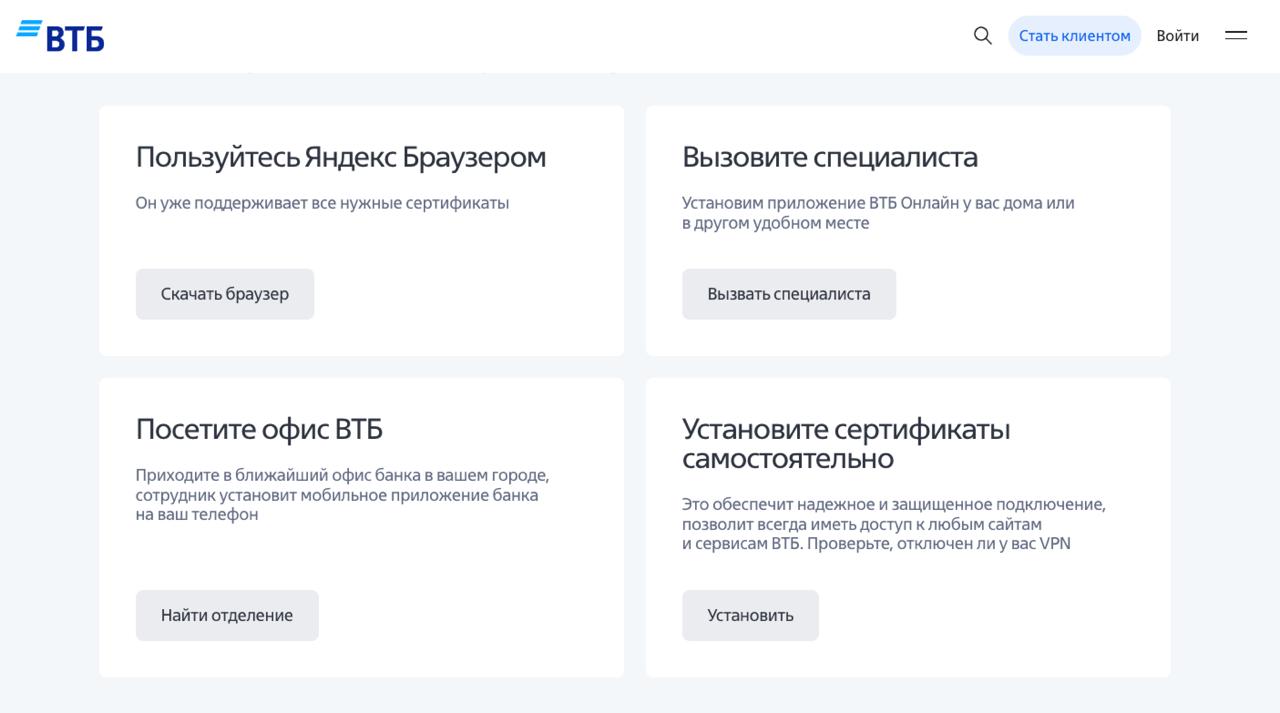Open the hamburger menu icon
Viewport: 1280px width, 713px height.
click(1236, 36)
